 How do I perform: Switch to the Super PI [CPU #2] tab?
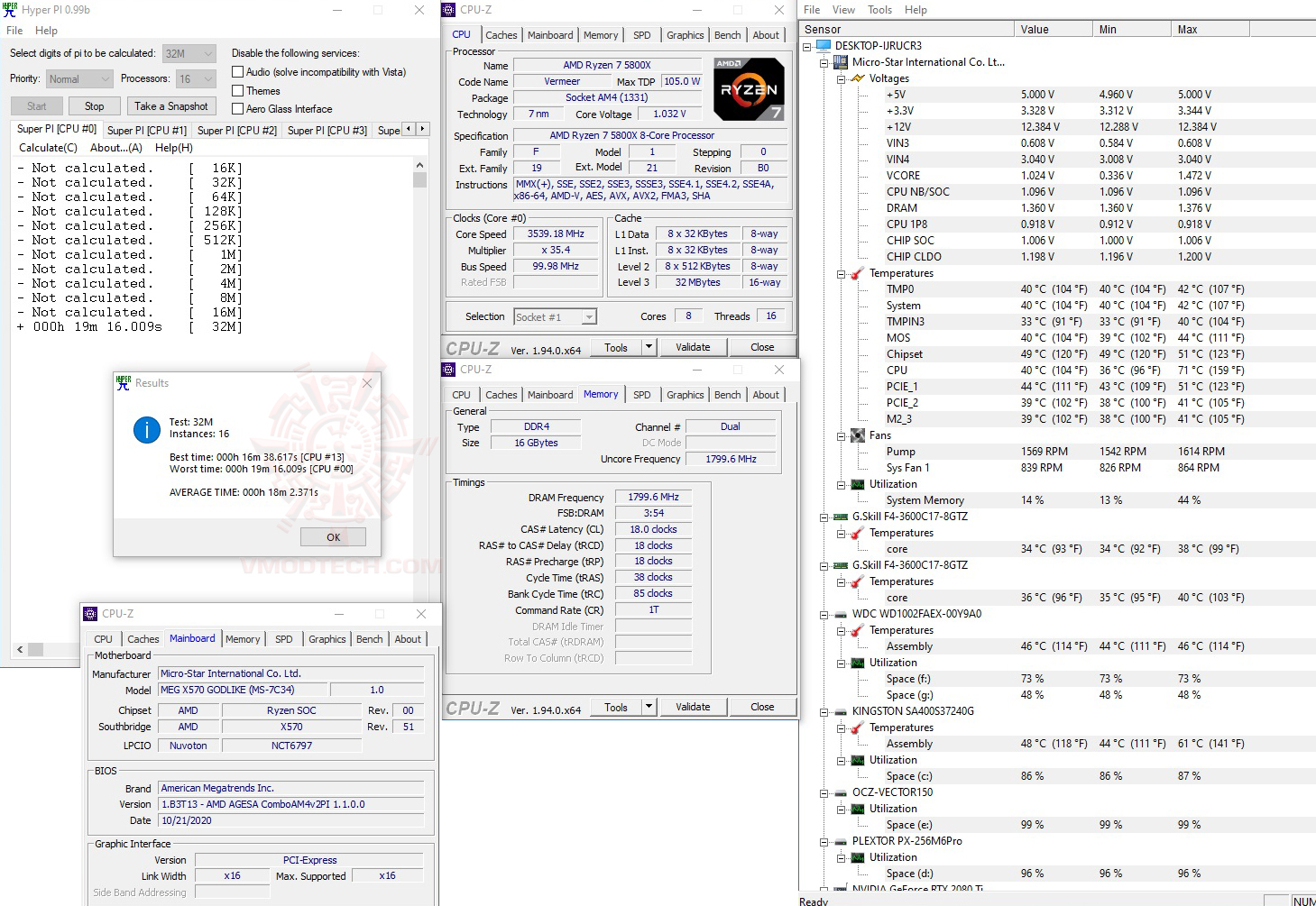click(237, 131)
